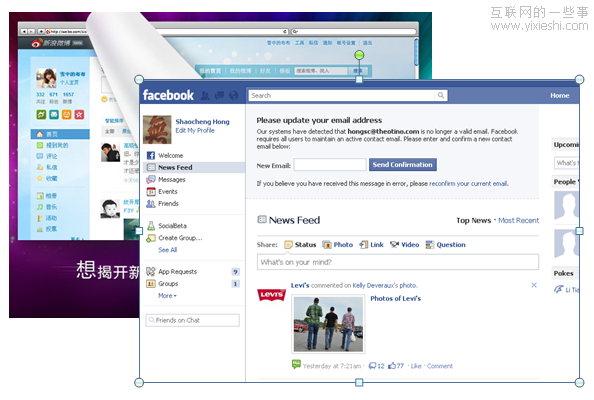Share a Photo
594x400 pixels.
338,245
